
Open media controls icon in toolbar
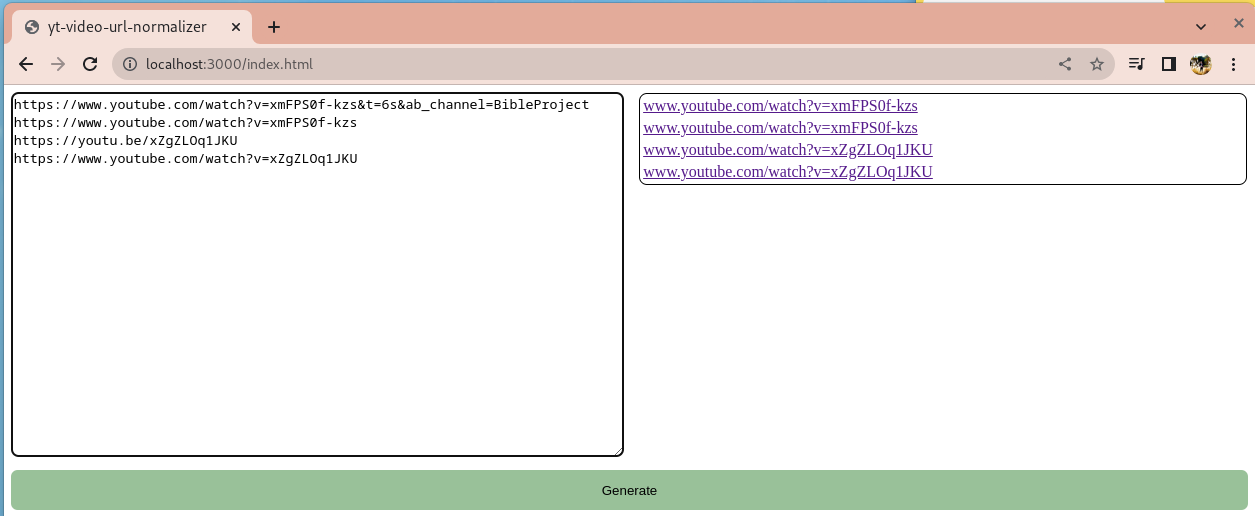pos(1136,64)
